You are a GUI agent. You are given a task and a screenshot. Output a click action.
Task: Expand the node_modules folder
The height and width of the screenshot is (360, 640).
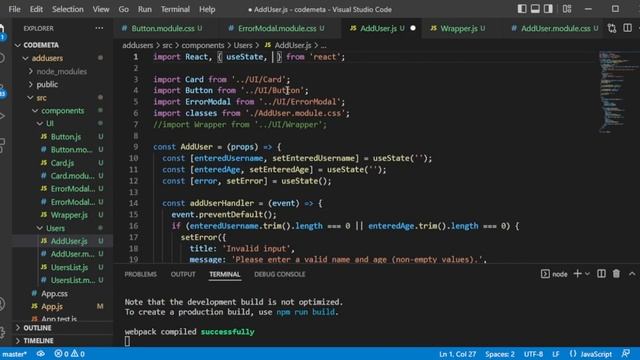[63, 71]
